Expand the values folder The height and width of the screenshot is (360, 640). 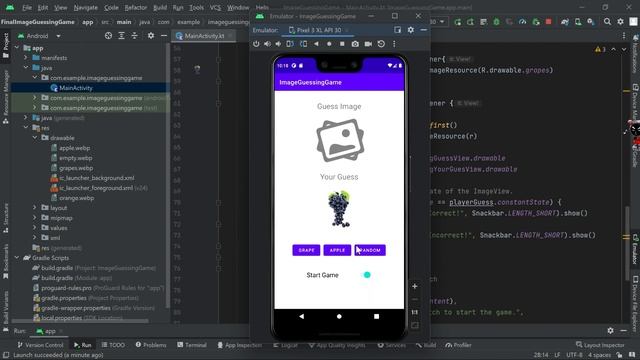pyautogui.click(x=35, y=228)
